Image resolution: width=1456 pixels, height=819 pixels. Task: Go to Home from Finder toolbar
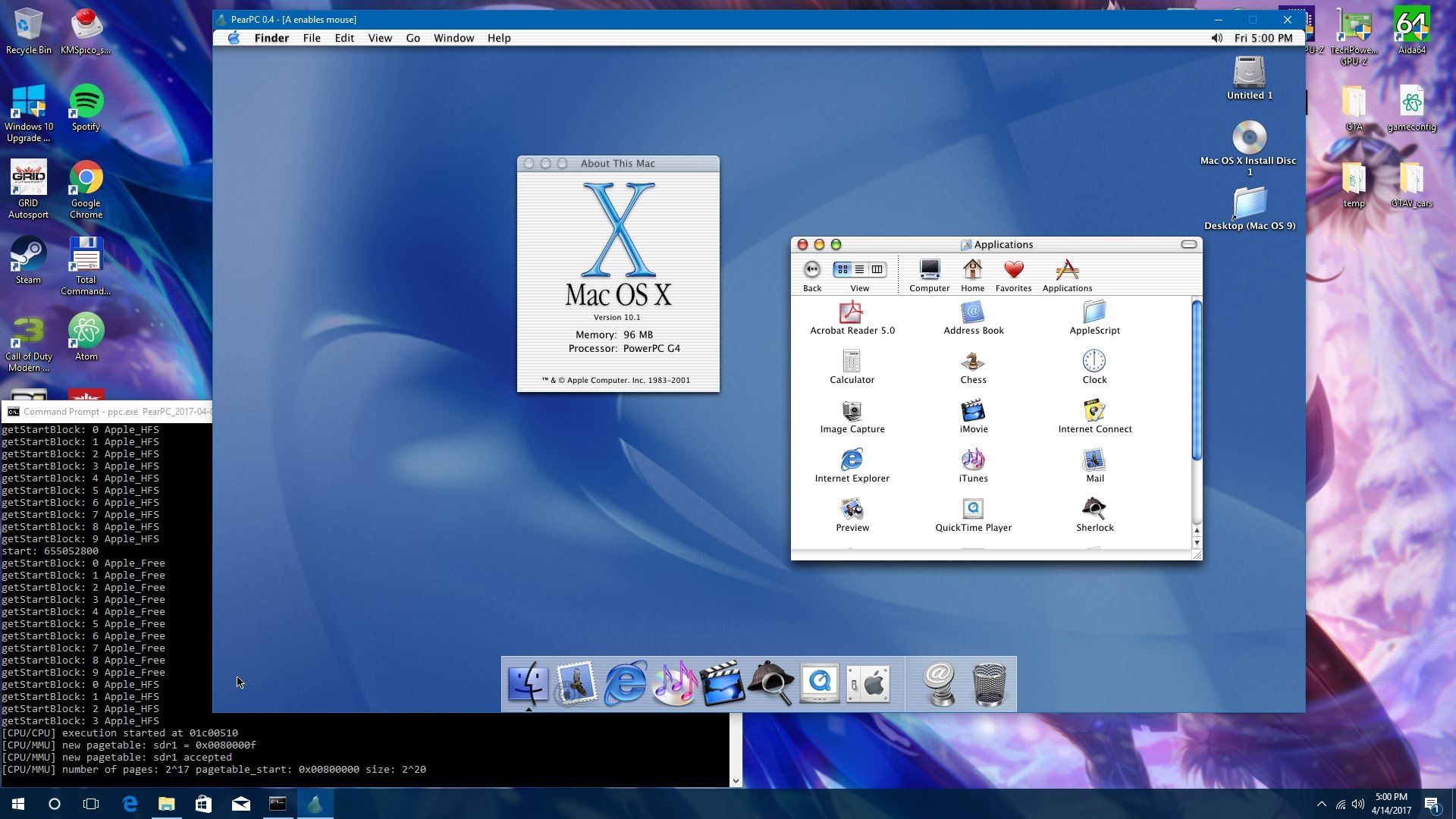[972, 275]
